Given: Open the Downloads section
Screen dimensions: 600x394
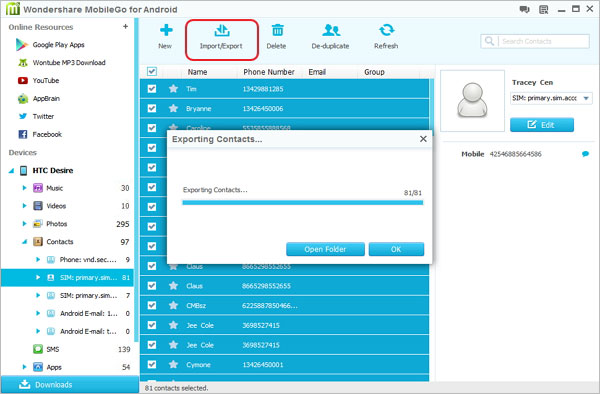Looking at the screenshot, I should tap(69, 384).
